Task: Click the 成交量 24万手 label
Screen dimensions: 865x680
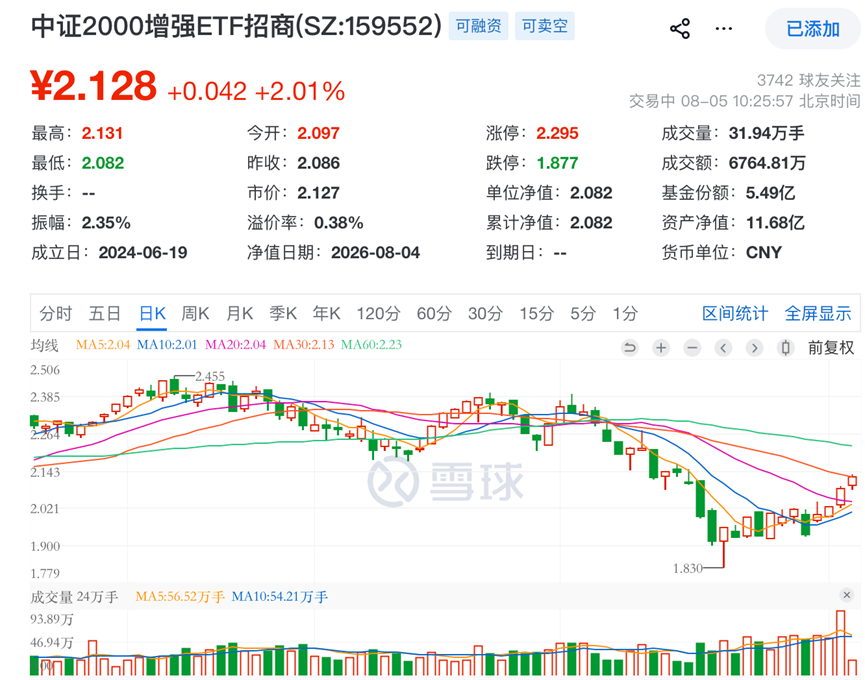Action: tap(74, 597)
